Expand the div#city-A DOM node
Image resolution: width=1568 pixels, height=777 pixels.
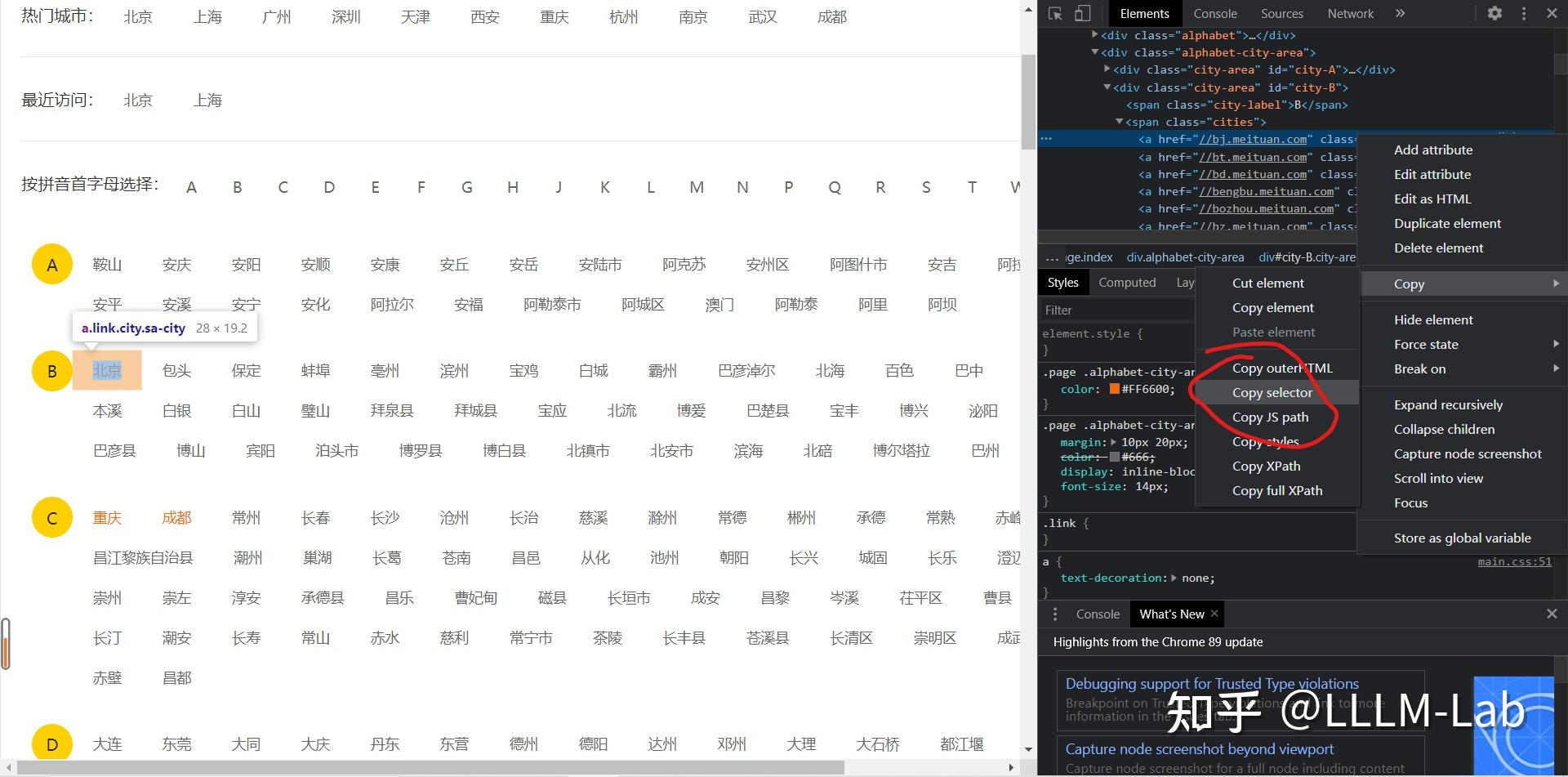pos(1107,69)
